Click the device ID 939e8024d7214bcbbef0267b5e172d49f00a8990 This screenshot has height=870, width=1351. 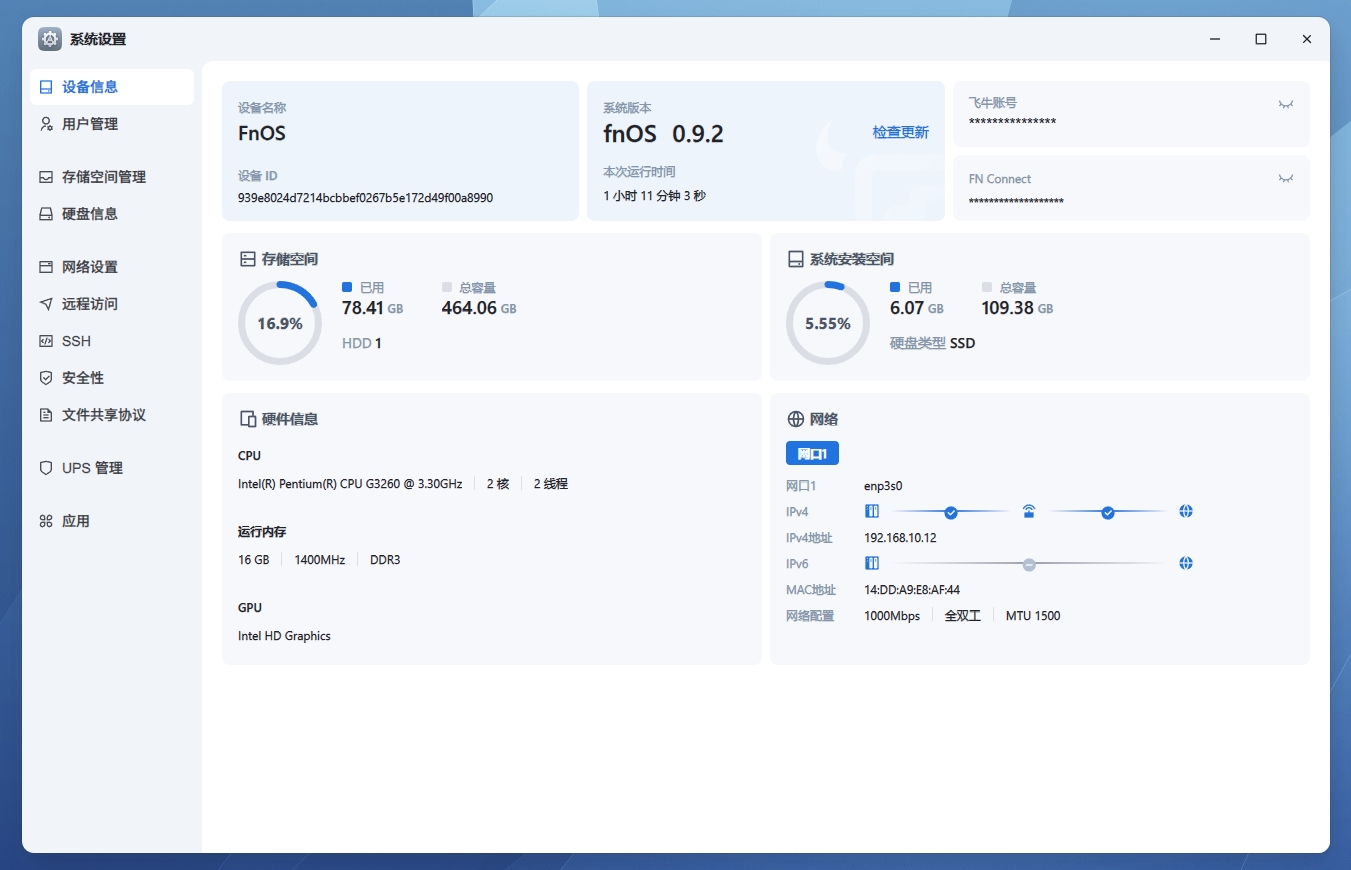tap(365, 198)
